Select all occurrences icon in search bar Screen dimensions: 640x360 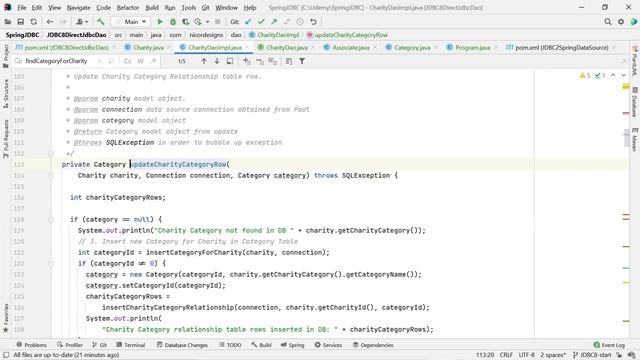(x=273, y=61)
